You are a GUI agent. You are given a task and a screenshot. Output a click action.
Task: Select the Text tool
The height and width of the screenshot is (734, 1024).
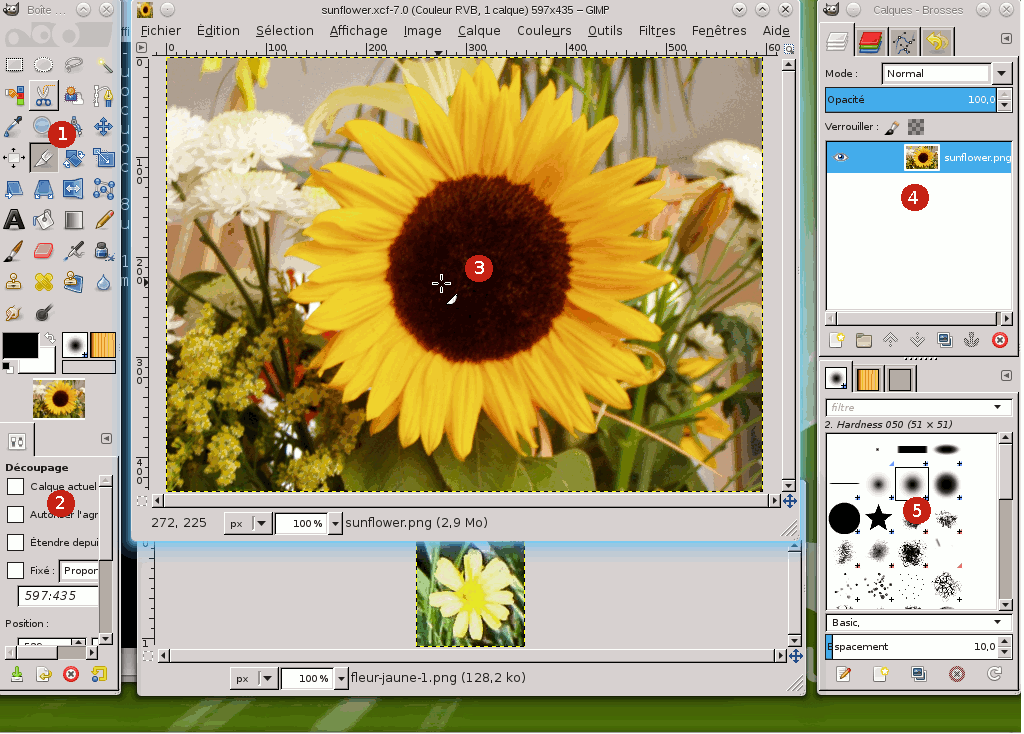pyautogui.click(x=14, y=219)
